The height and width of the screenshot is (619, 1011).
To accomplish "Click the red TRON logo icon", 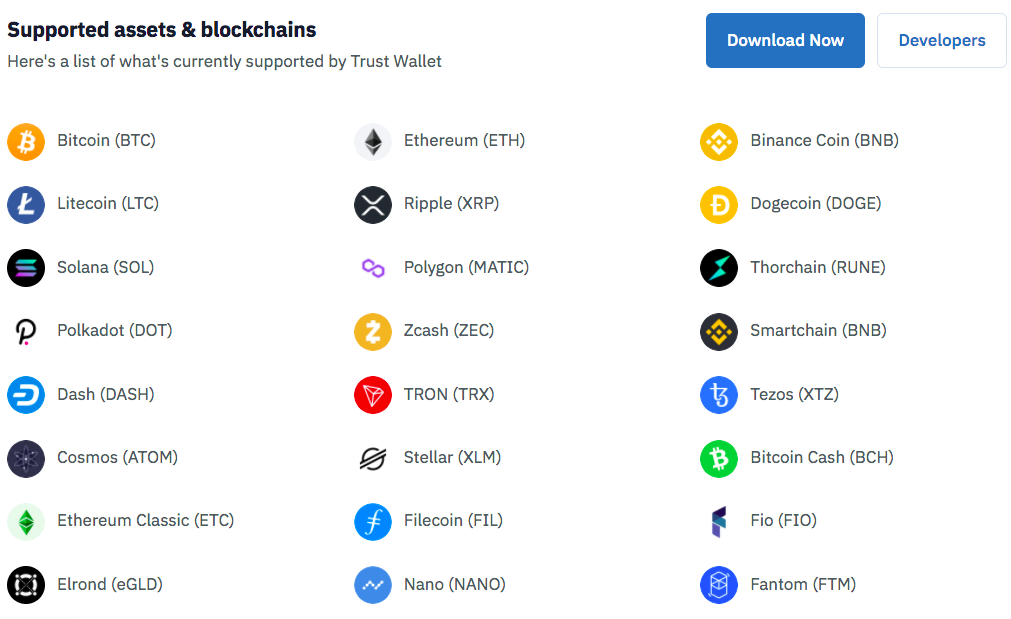I will click(x=373, y=395).
